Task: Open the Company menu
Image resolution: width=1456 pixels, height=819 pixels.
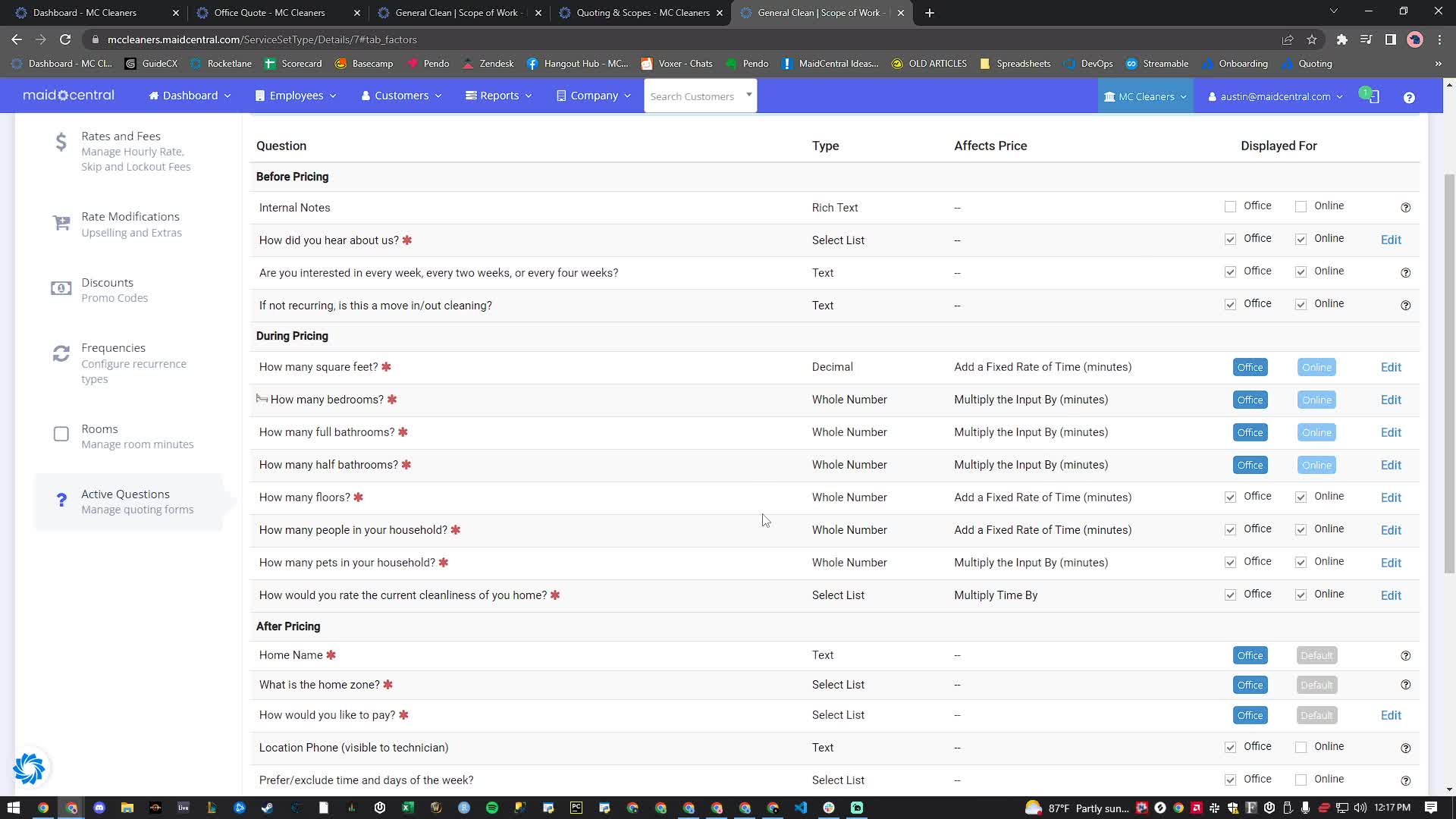Action: pos(594,96)
